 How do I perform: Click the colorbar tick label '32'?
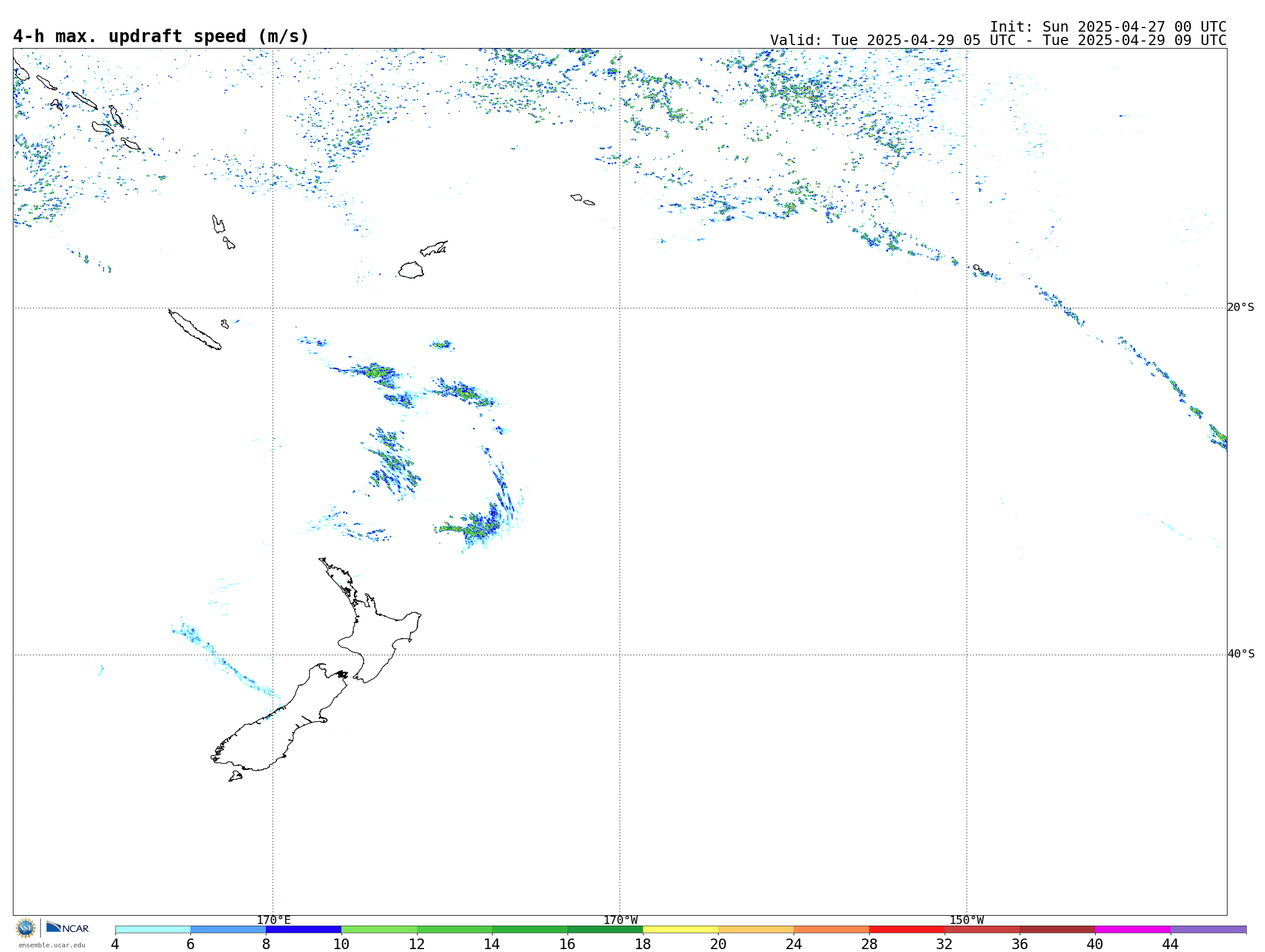(x=945, y=944)
